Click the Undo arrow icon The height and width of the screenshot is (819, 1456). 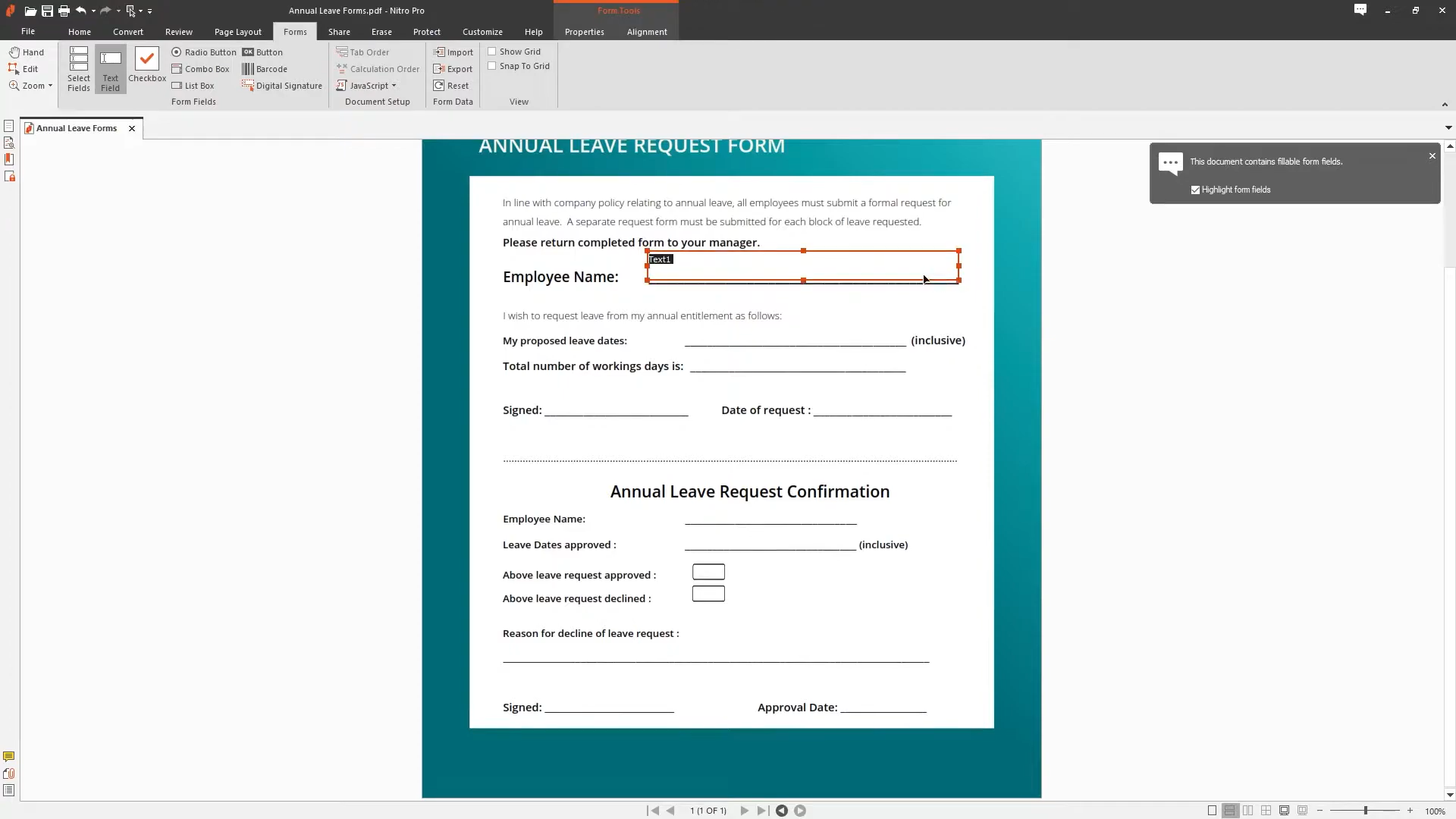click(80, 11)
